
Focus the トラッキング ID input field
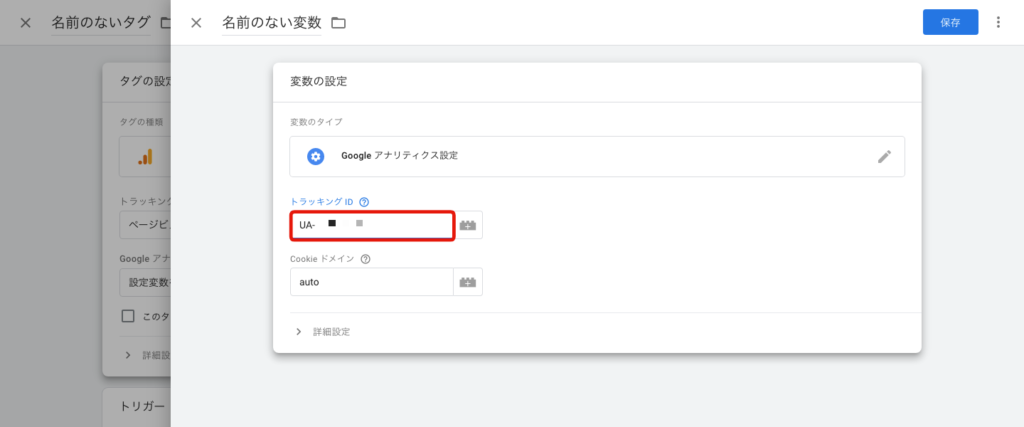click(x=372, y=225)
